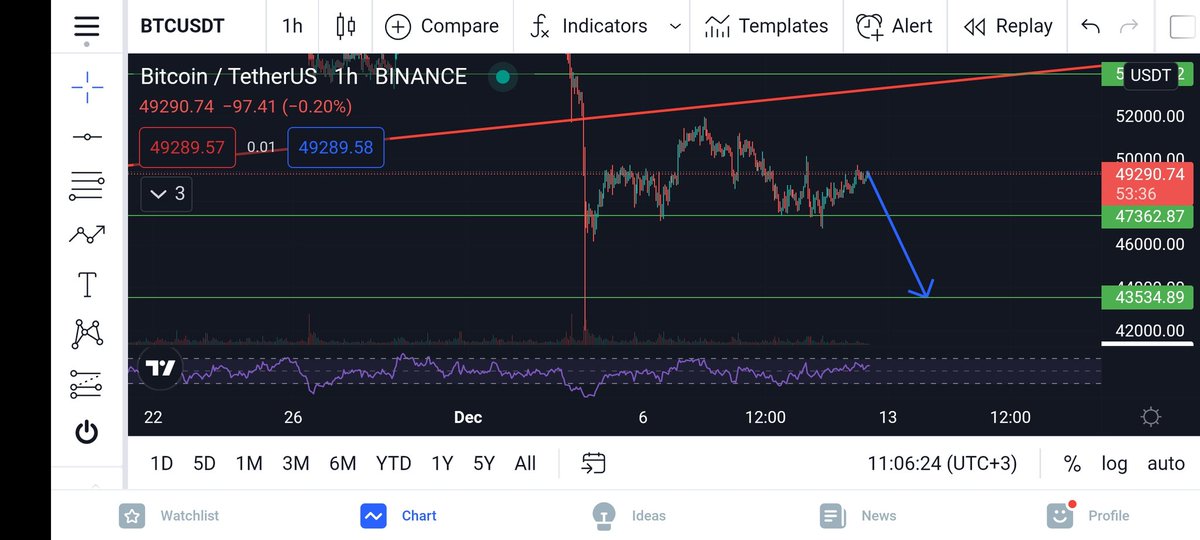
Task: Toggle log scale mode
Action: click(1115, 463)
